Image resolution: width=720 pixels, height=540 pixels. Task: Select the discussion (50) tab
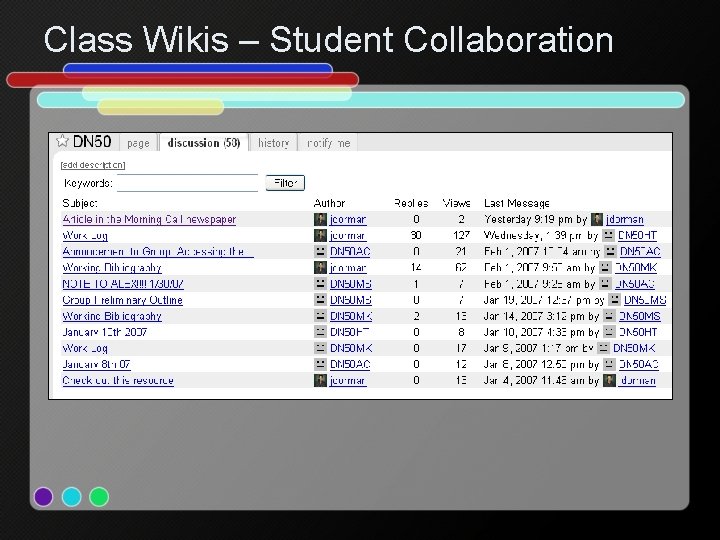click(x=204, y=142)
